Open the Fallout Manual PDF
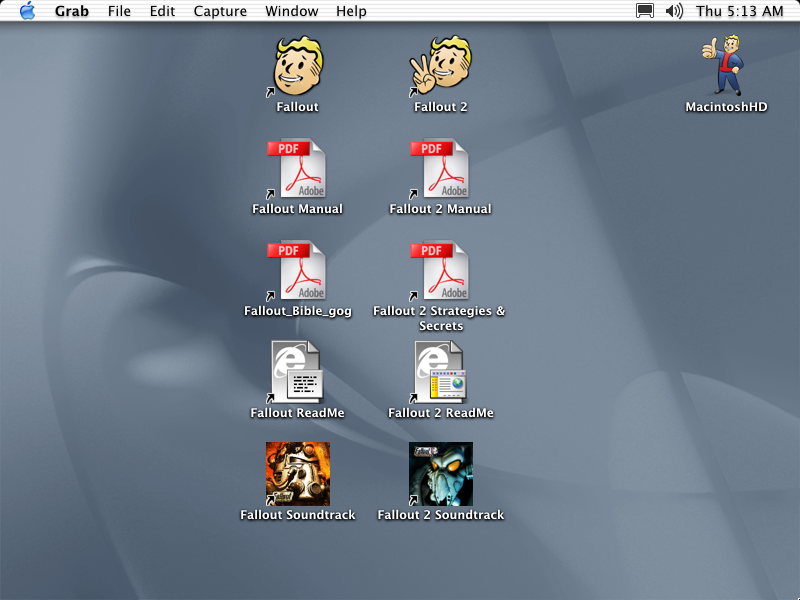 [297, 168]
